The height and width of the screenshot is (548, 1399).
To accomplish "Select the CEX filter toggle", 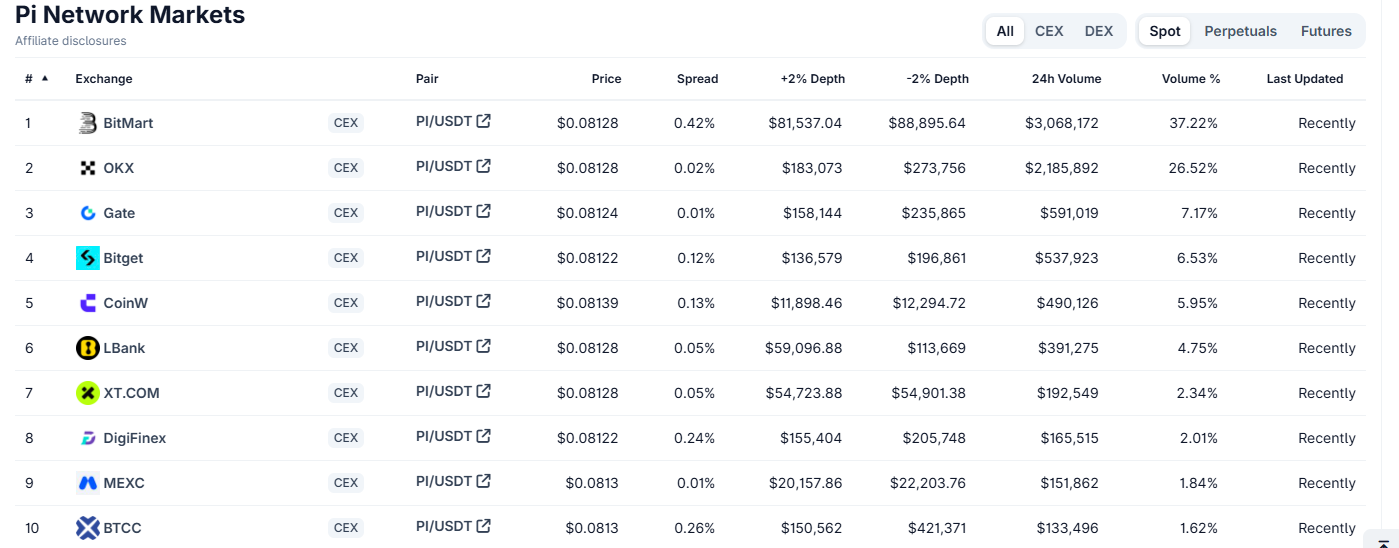I will point(1049,31).
